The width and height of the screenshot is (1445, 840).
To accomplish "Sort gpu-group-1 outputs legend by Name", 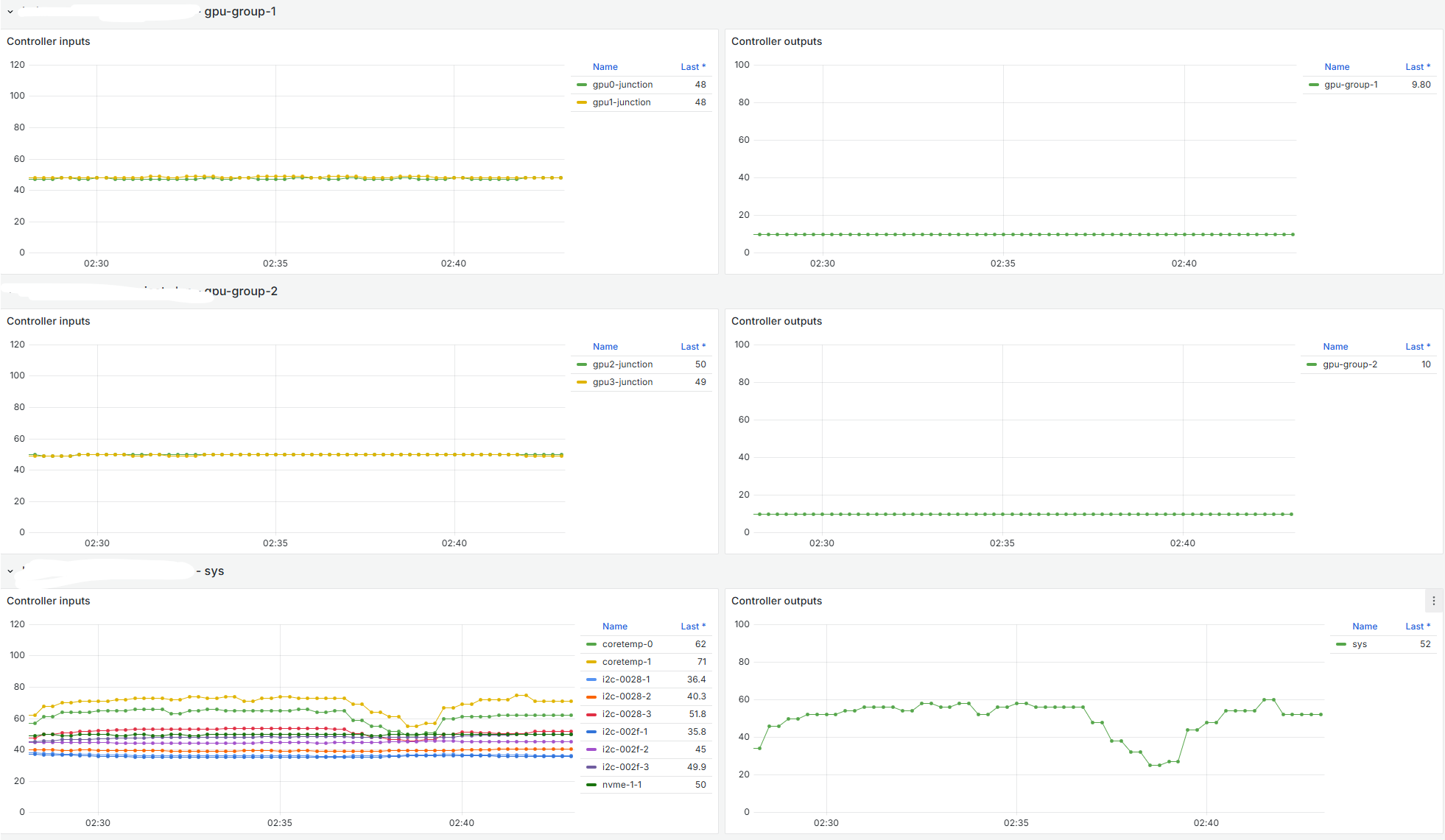I will [1337, 67].
